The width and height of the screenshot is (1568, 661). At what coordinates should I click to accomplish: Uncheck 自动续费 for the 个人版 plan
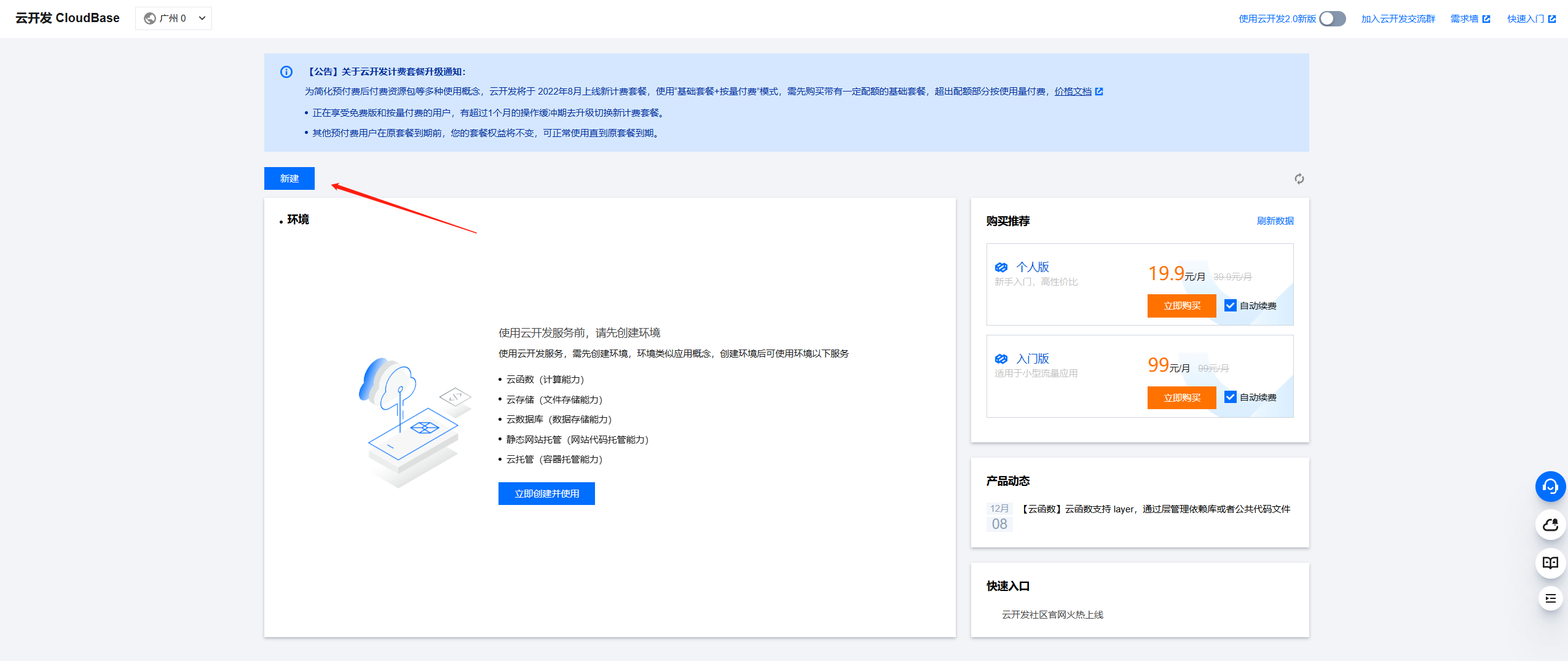(x=1231, y=305)
